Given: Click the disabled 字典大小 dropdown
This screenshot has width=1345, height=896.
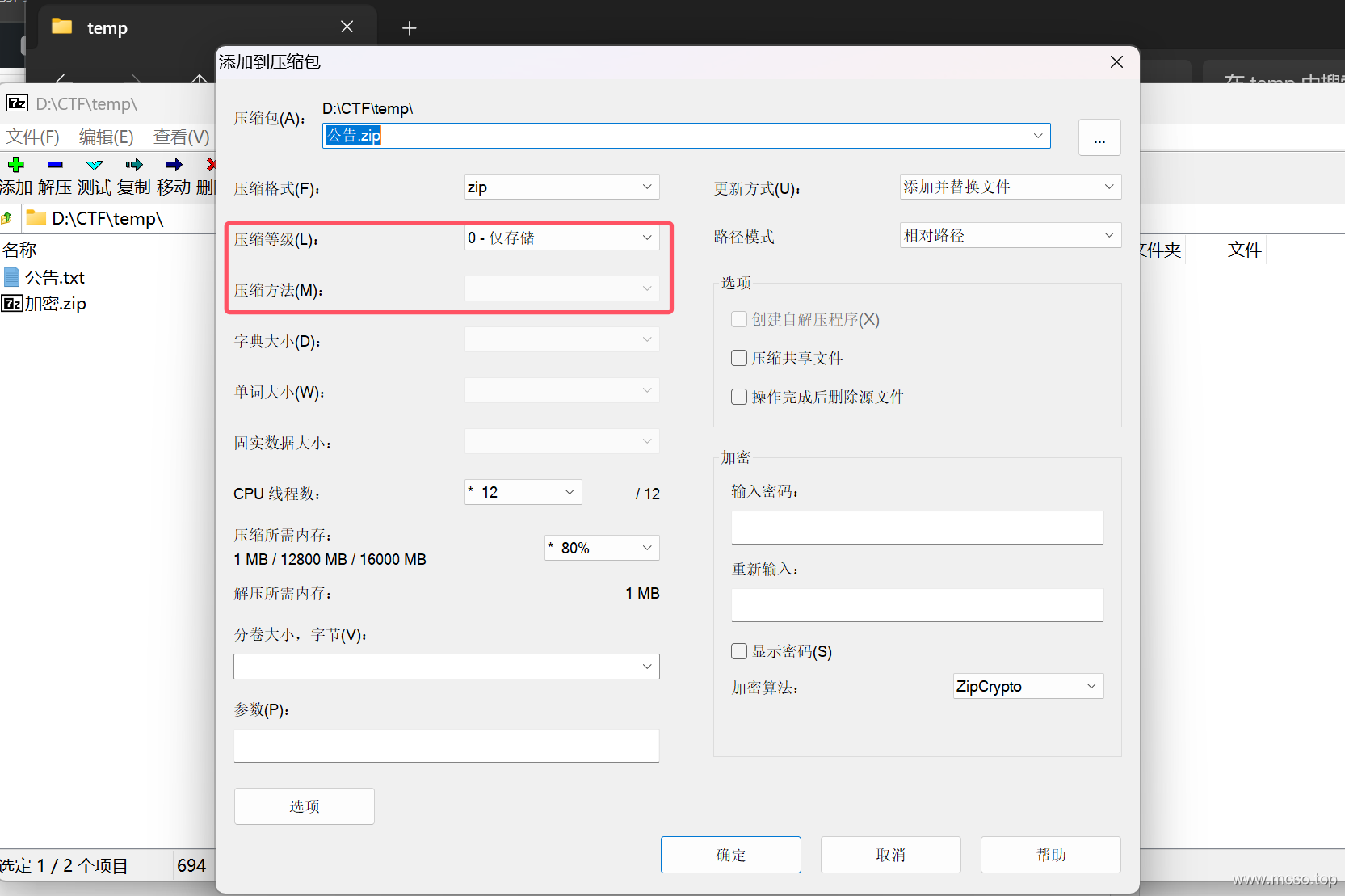Looking at the screenshot, I should coord(562,339).
